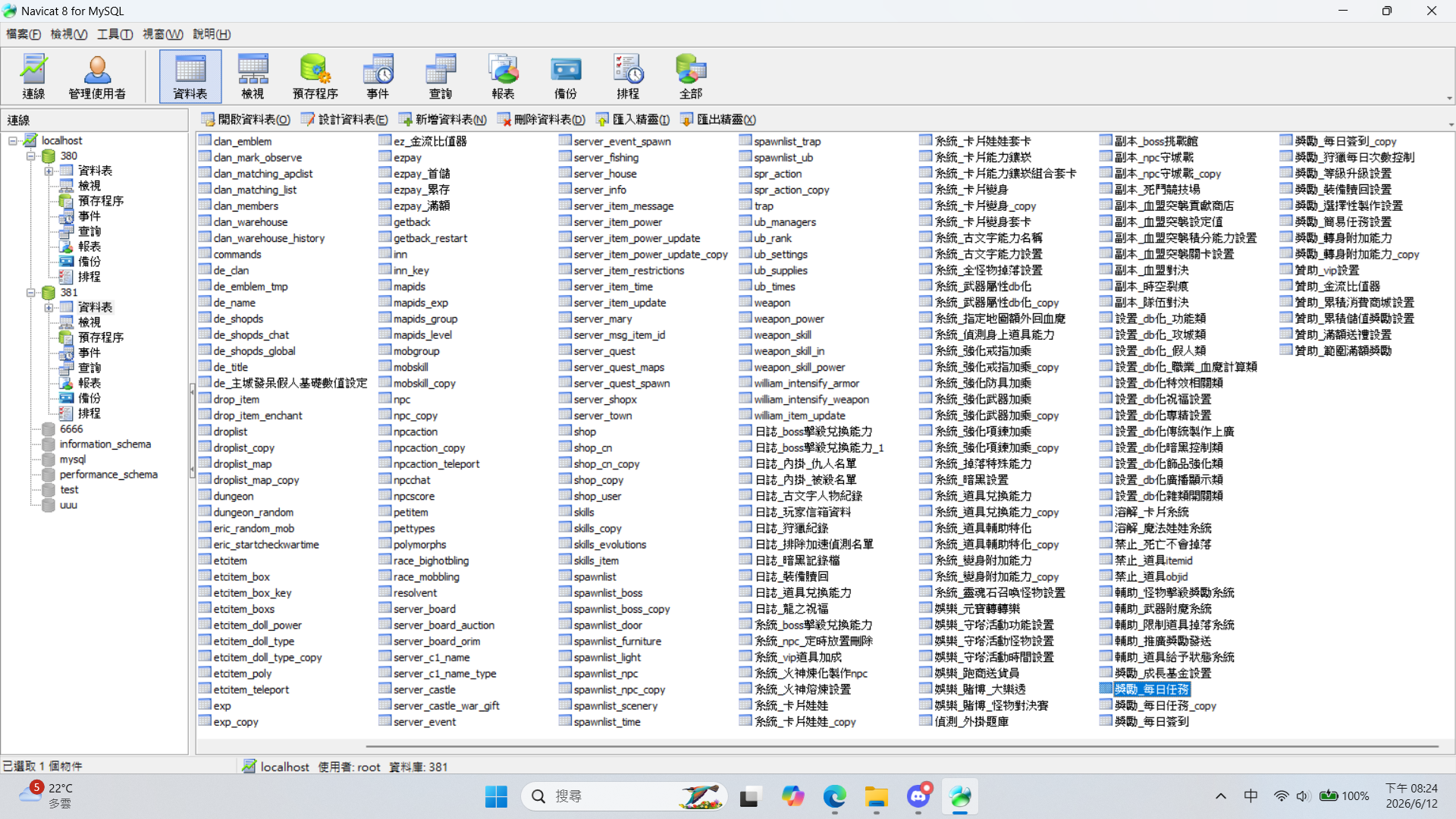Viewport: 1456px width, 819px height.
Task: Select the performance_schema database
Action: (108, 474)
